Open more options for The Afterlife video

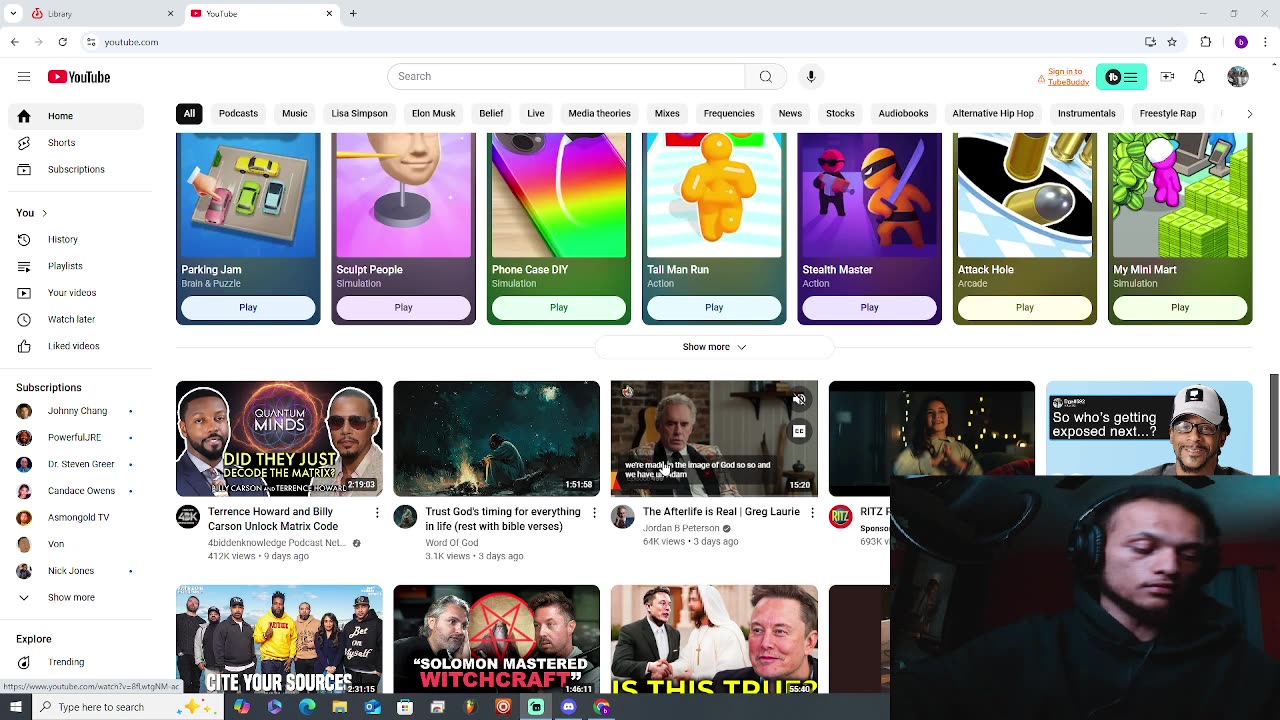(812, 513)
